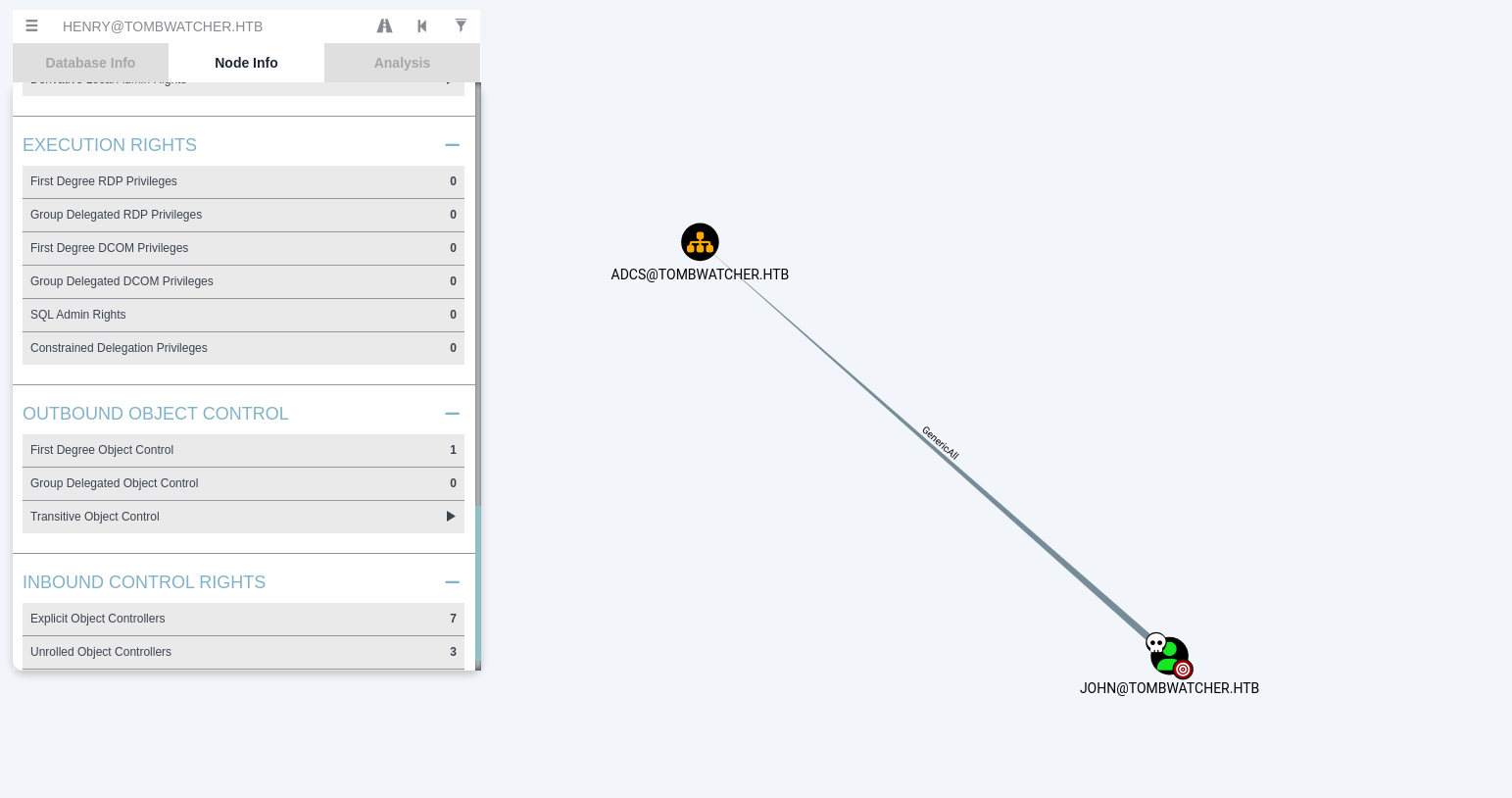Open the Node Info tab
The width and height of the screenshot is (1512, 798).
click(246, 63)
